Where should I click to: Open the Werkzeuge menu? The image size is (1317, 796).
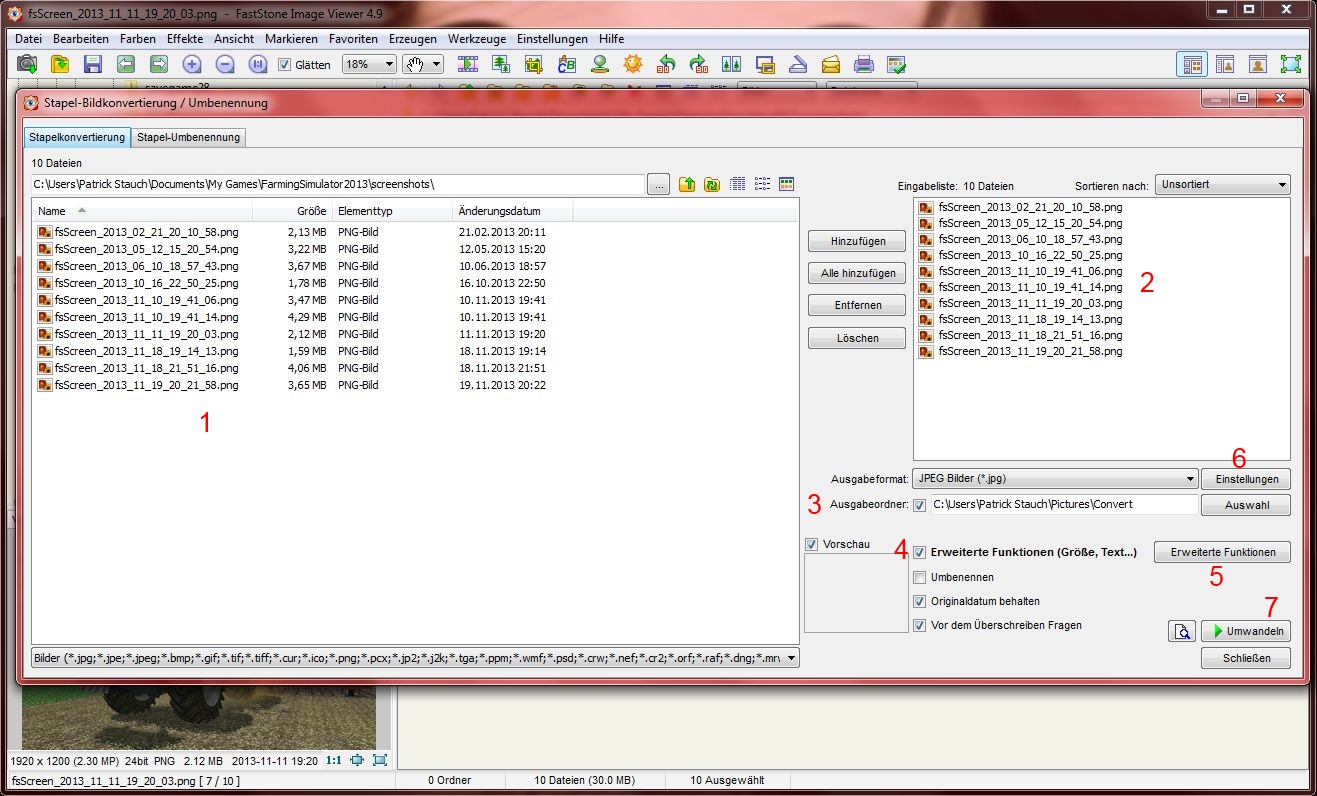(x=477, y=38)
